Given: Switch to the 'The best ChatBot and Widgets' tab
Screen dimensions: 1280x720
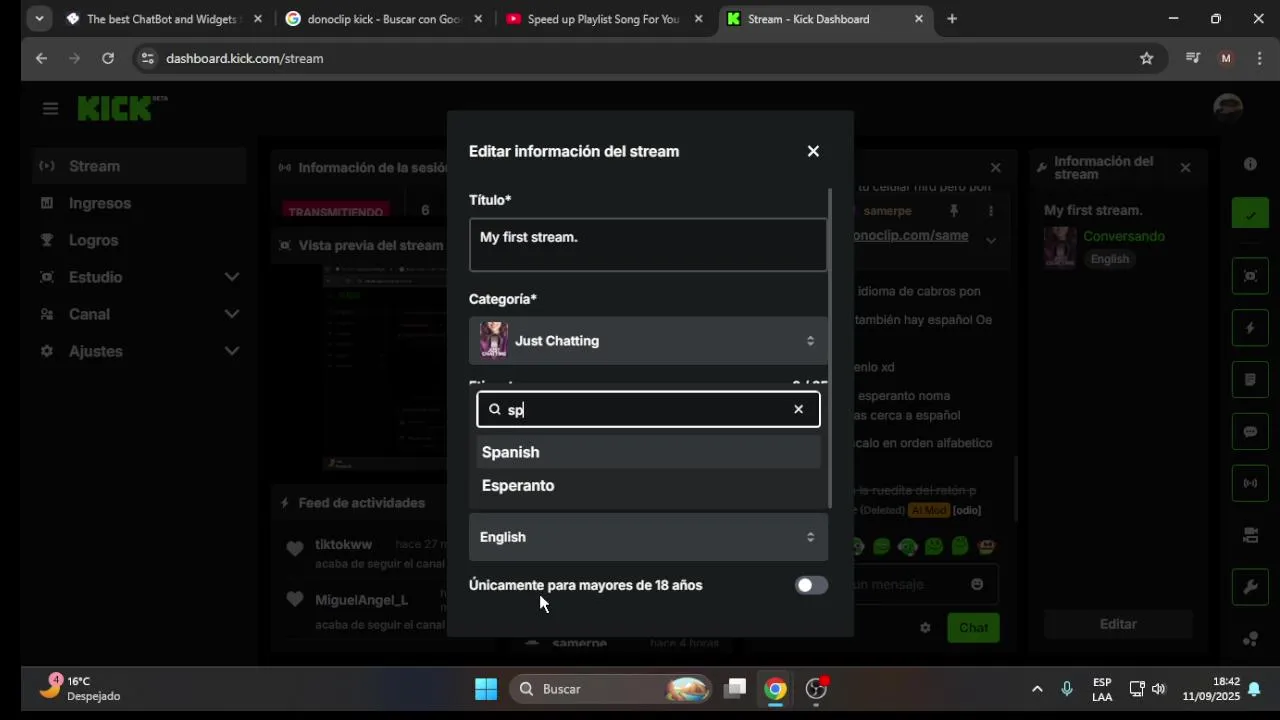Looking at the screenshot, I should tap(162, 19).
